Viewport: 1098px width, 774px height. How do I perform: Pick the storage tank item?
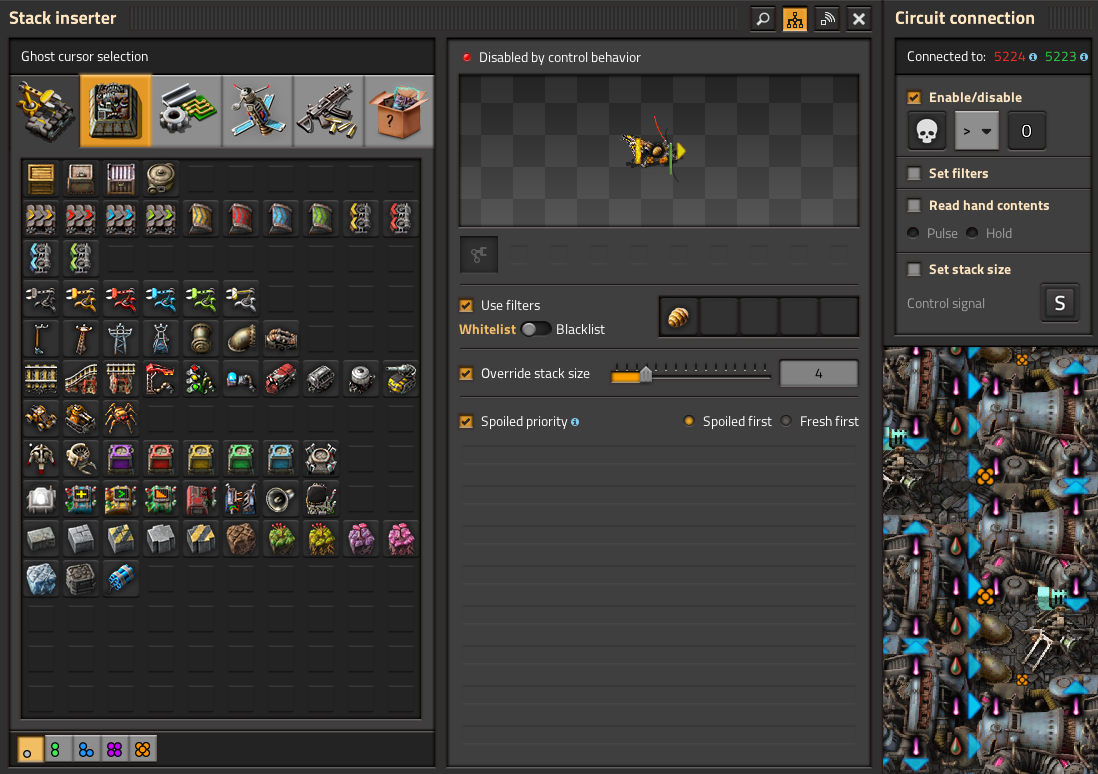click(x=160, y=179)
